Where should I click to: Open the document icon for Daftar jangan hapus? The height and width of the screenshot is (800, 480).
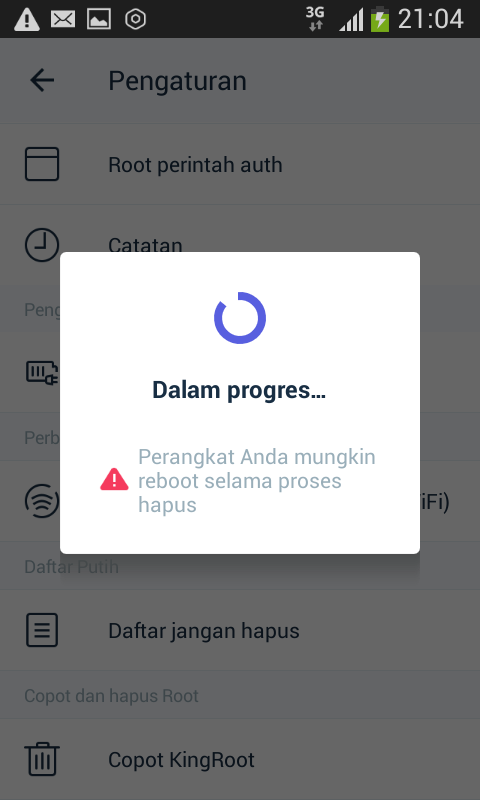[42, 630]
